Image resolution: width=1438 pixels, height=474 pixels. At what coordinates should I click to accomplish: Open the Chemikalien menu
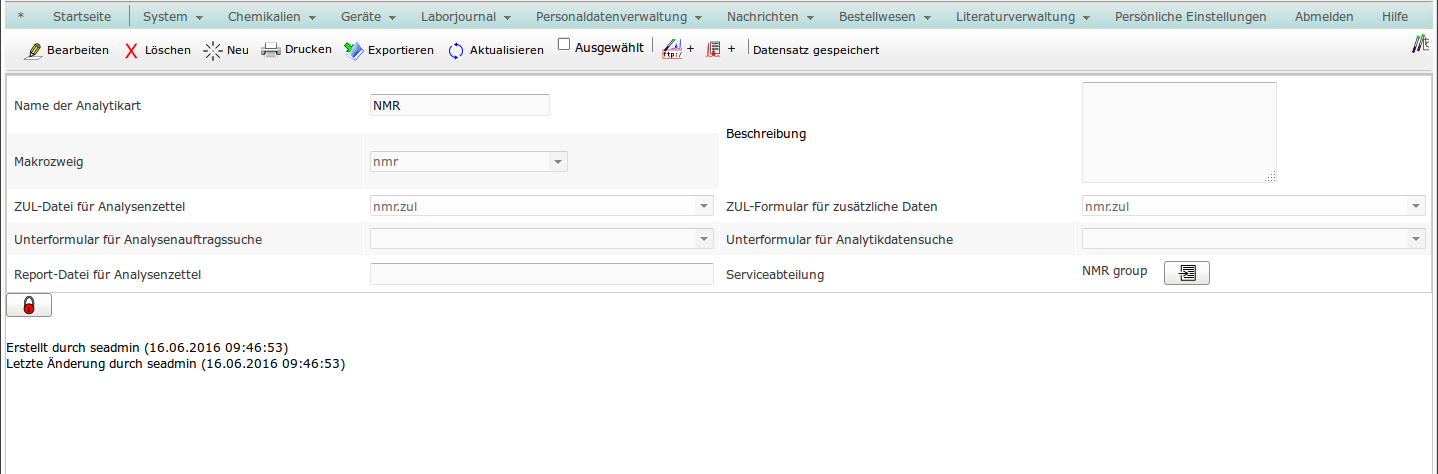pos(271,17)
